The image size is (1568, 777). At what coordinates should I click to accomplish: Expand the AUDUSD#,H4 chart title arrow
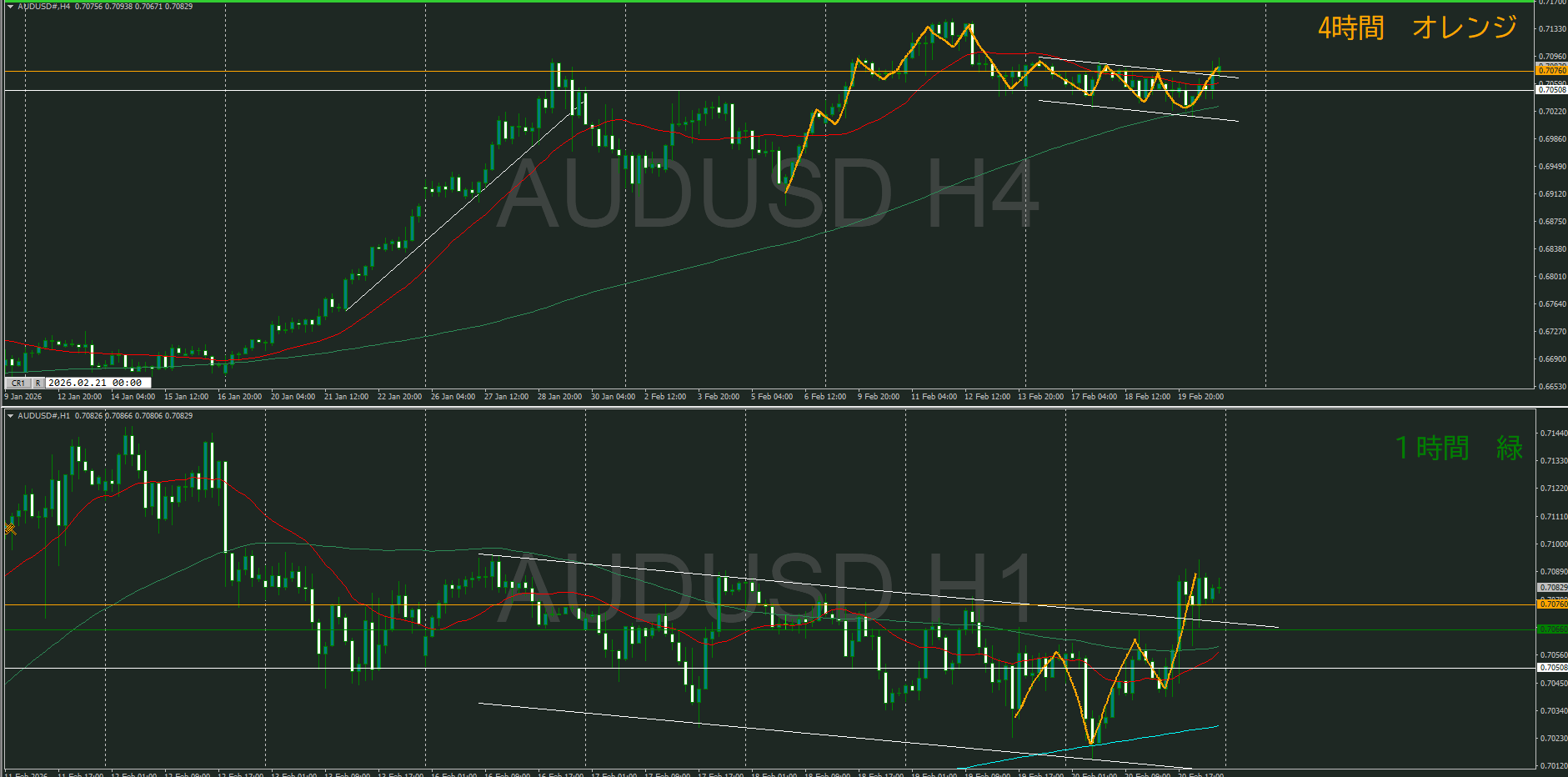10,7
